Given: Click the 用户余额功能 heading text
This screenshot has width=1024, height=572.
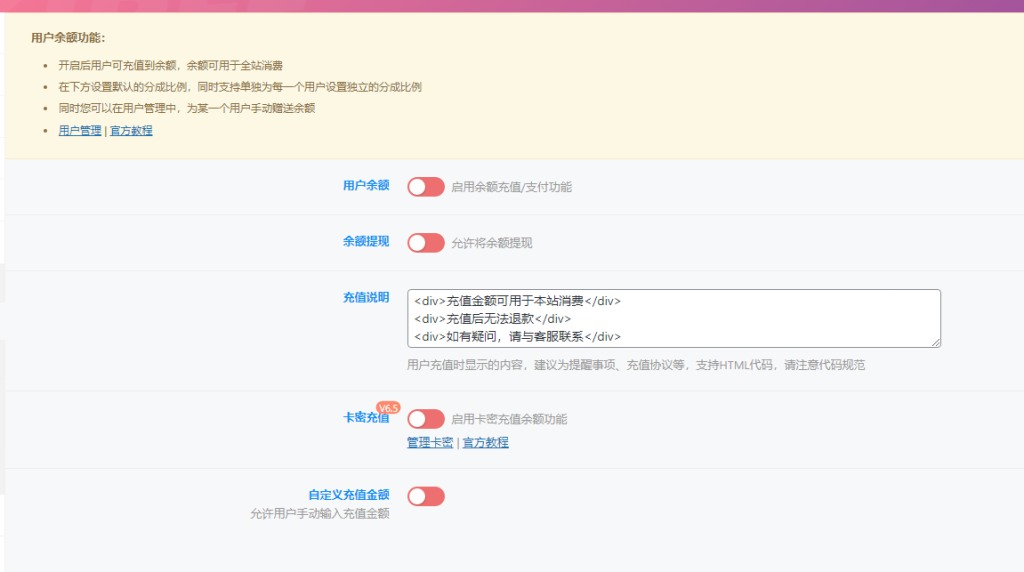Looking at the screenshot, I should click(x=68, y=38).
